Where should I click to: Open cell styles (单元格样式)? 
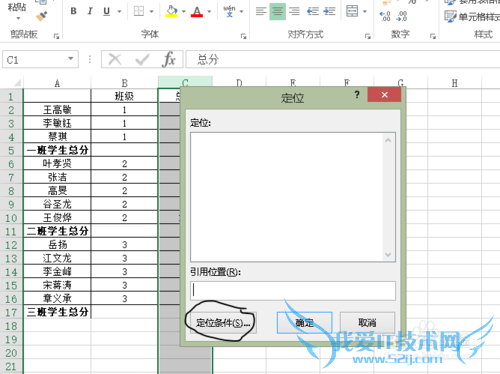coord(472,17)
